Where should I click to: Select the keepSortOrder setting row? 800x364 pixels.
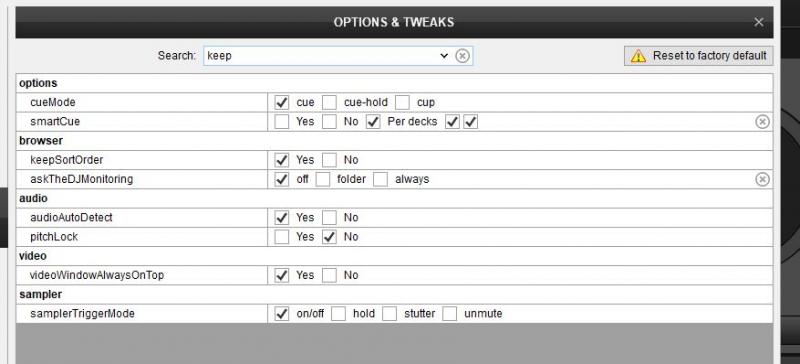click(x=394, y=160)
